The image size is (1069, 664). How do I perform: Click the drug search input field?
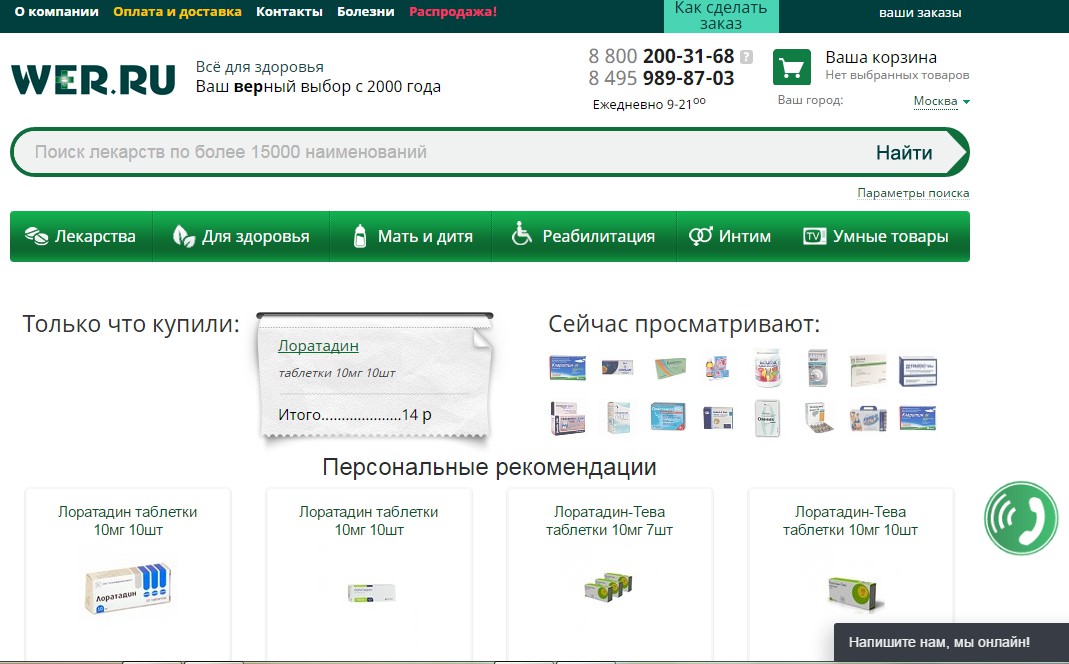tap(436, 151)
